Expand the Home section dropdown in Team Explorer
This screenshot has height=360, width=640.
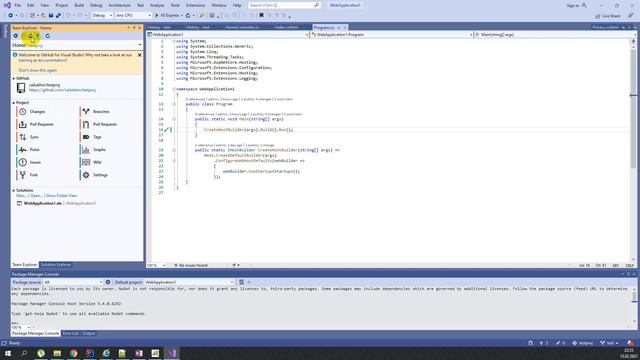coord(140,45)
